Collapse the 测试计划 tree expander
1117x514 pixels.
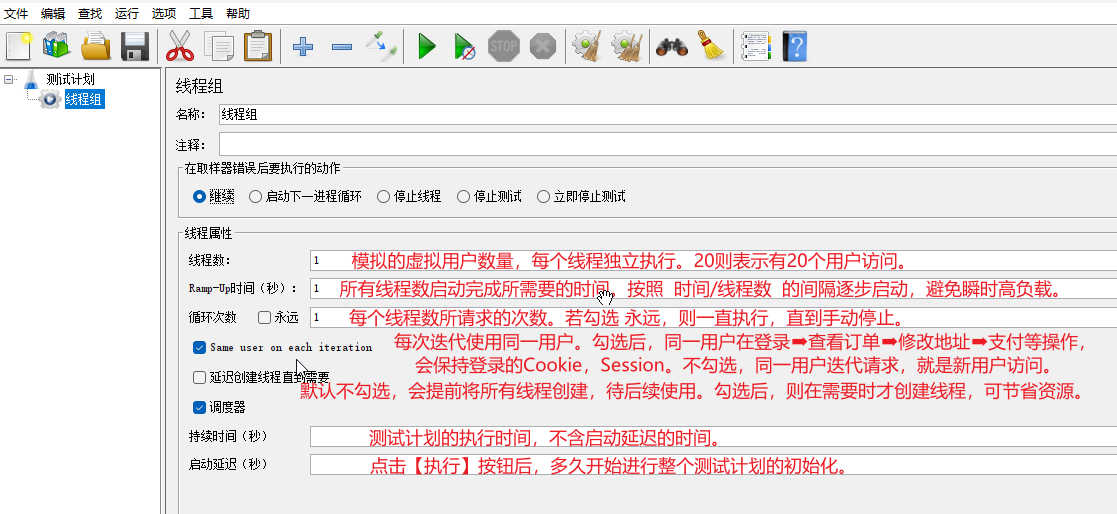pyautogui.click(x=9, y=79)
